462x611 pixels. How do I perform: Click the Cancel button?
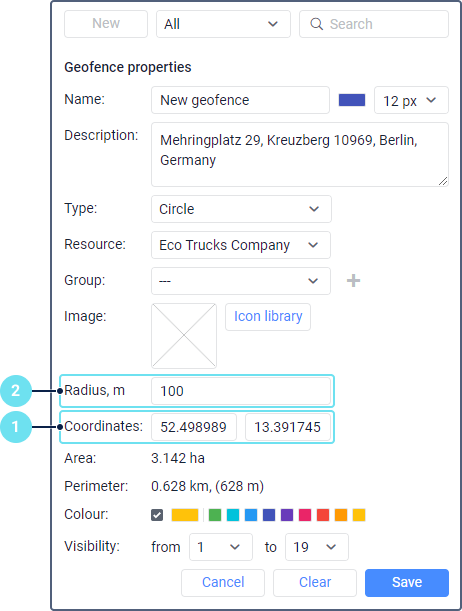pos(223,583)
